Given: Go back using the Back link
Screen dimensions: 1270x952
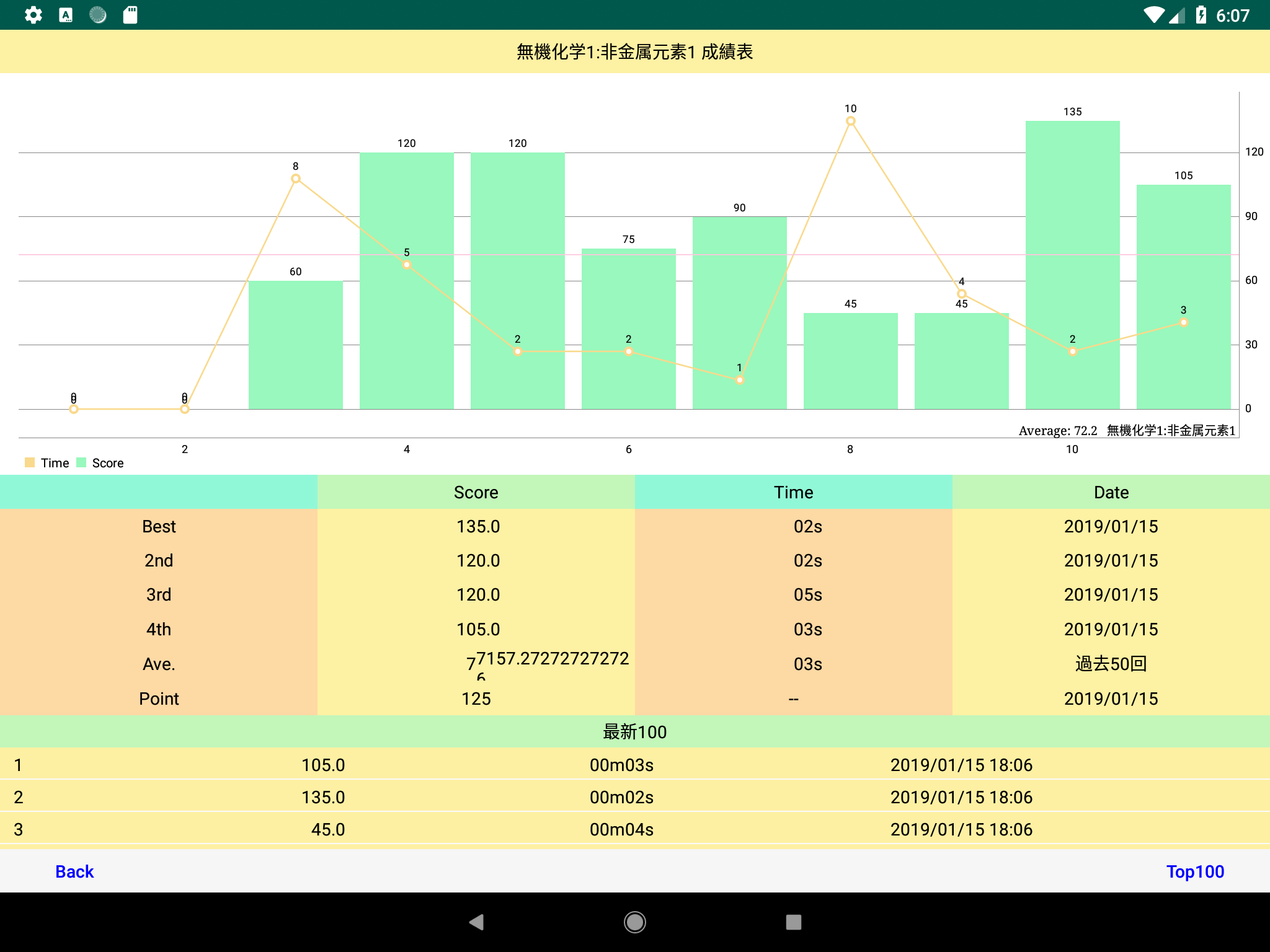Looking at the screenshot, I should (x=74, y=871).
